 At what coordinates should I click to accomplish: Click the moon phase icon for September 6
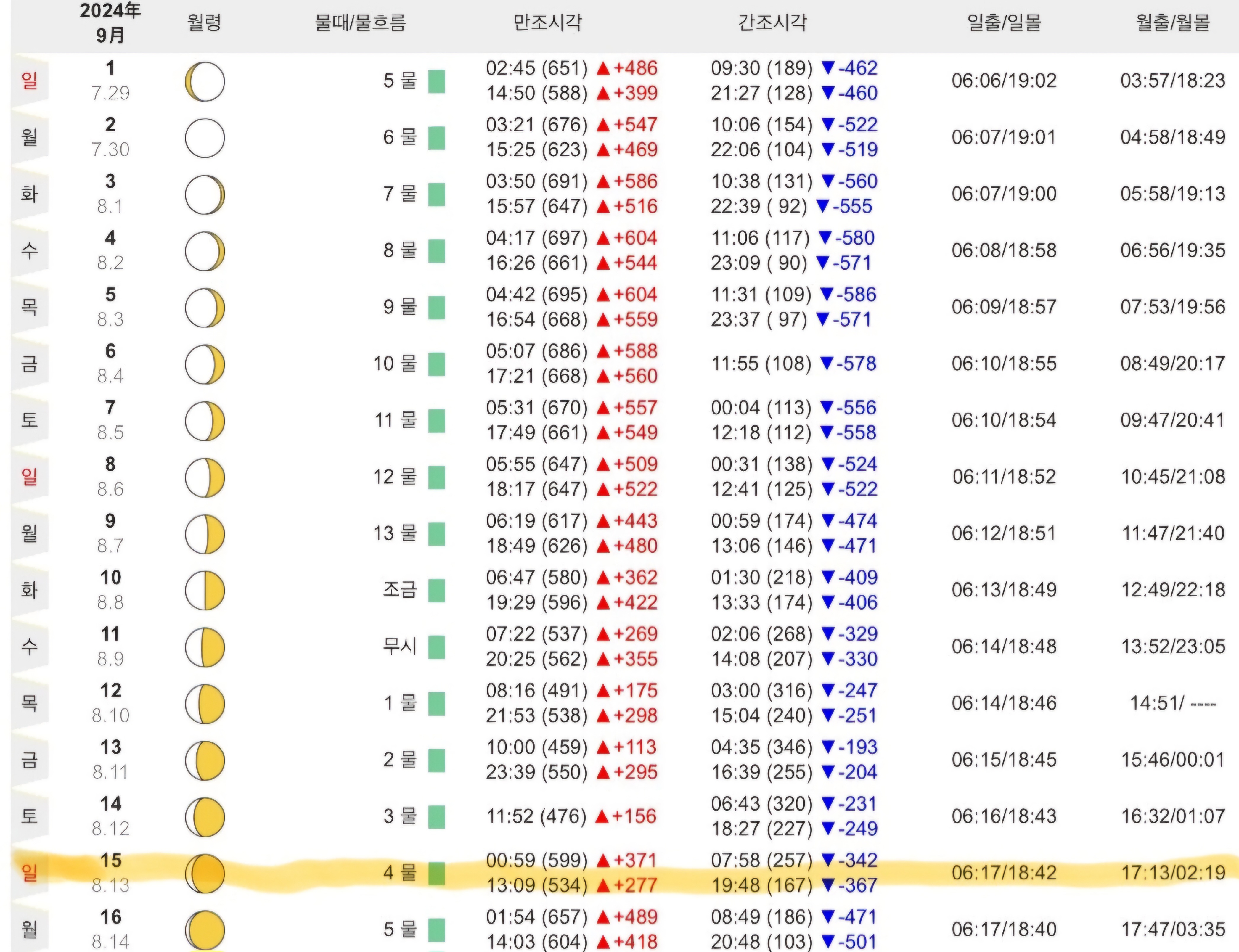coord(205,364)
